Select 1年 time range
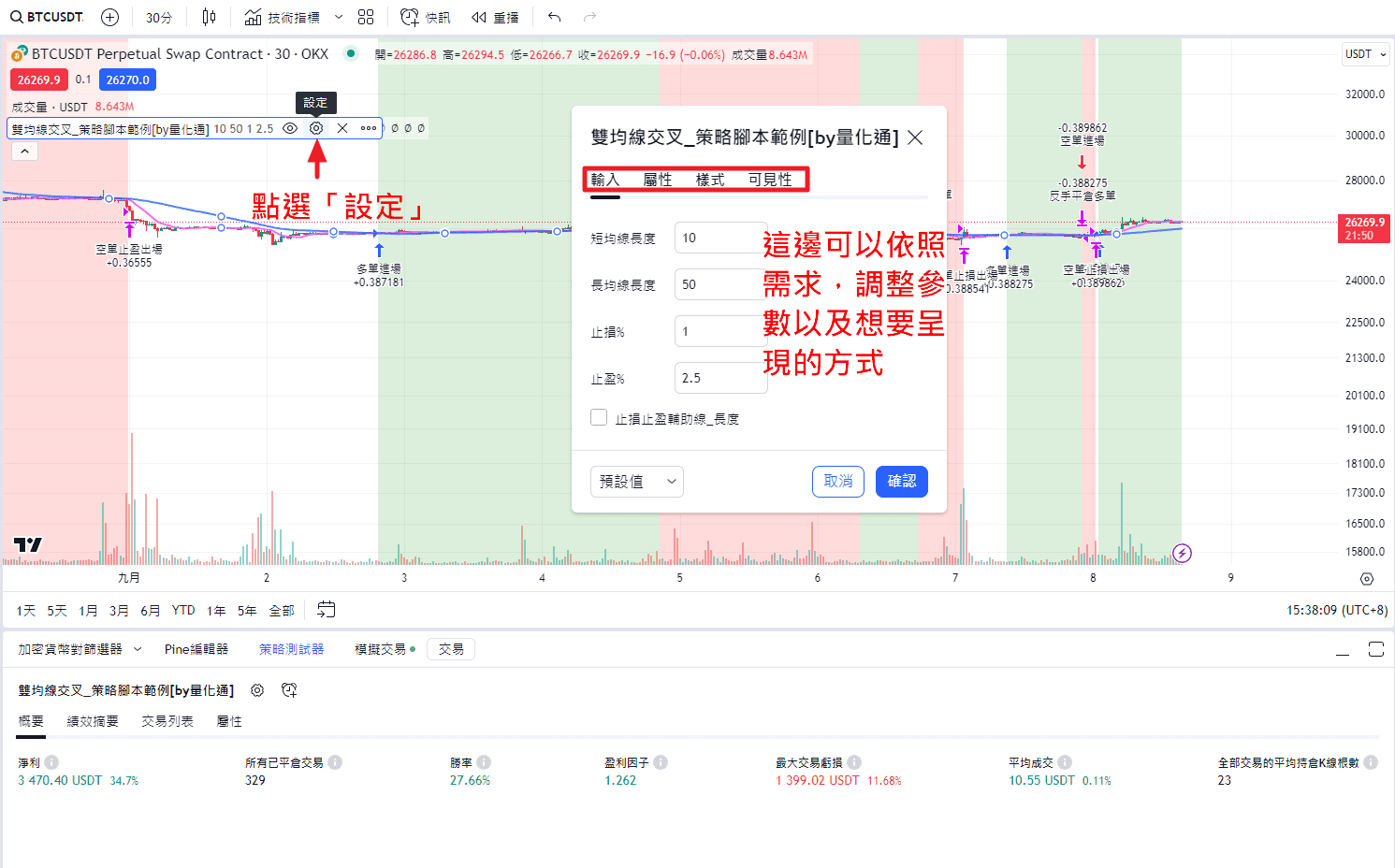 (x=216, y=611)
